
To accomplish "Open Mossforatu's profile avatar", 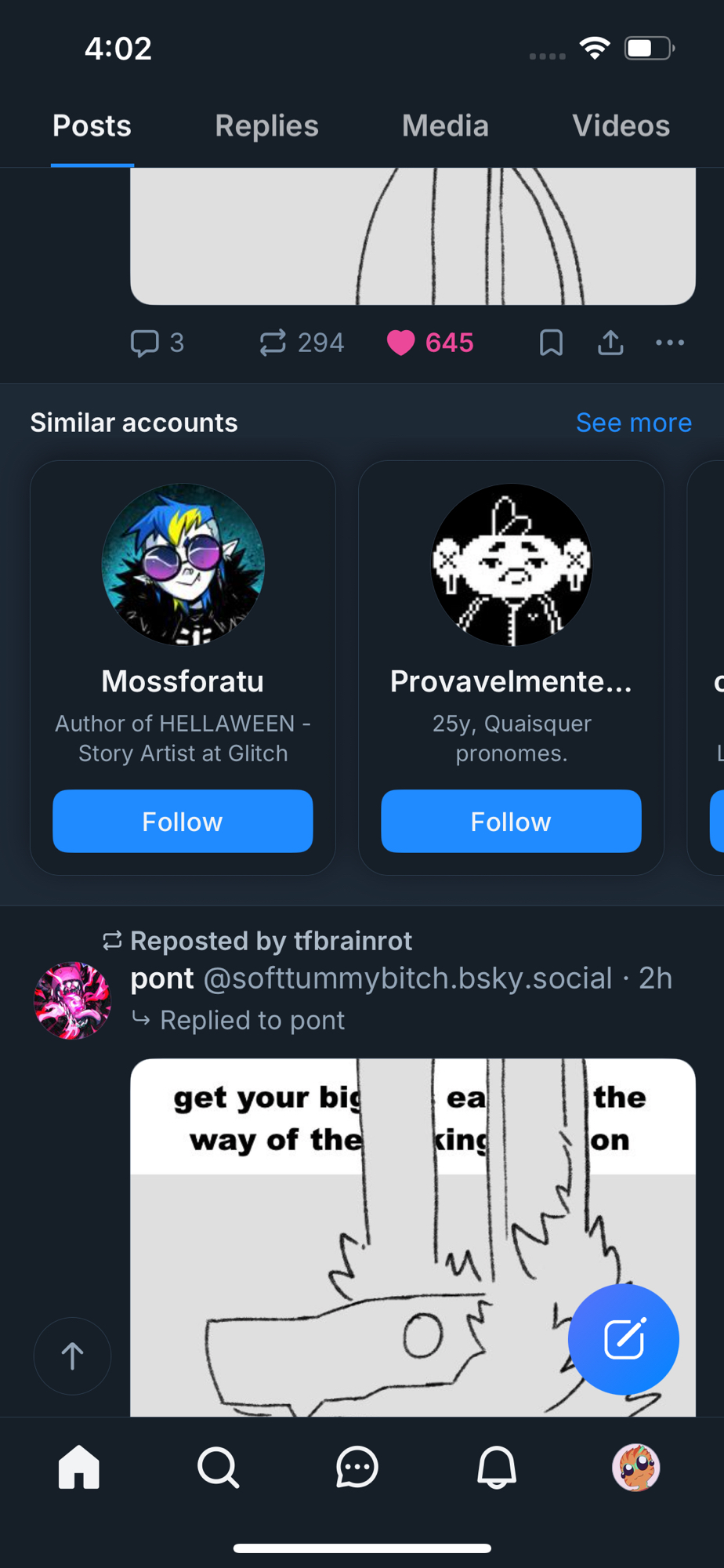I will pyautogui.click(x=183, y=564).
